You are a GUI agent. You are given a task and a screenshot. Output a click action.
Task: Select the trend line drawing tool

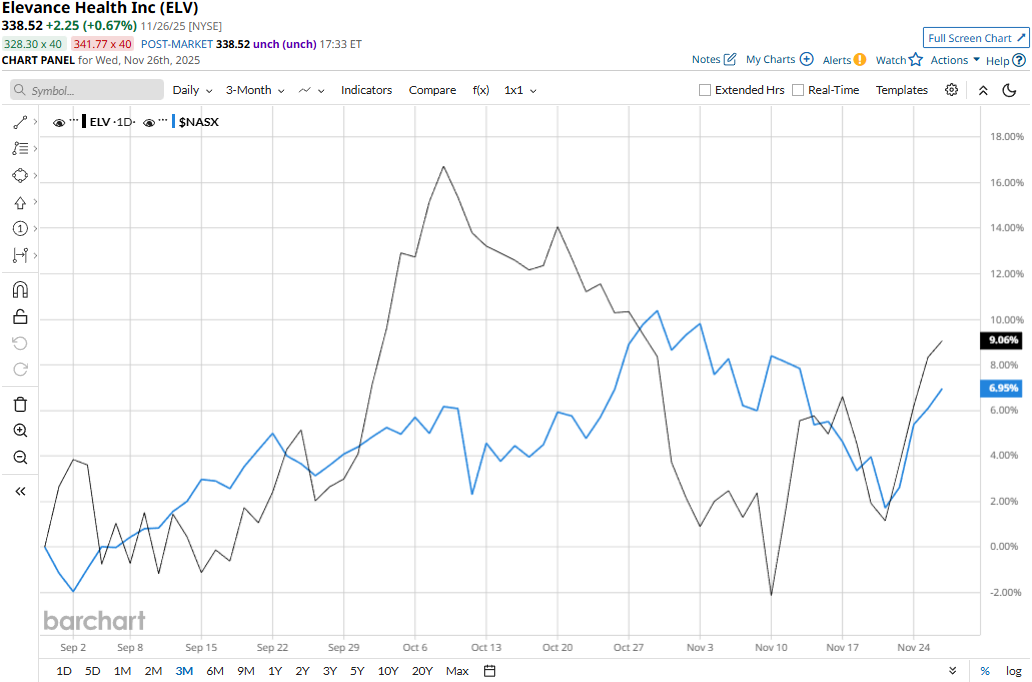20,122
